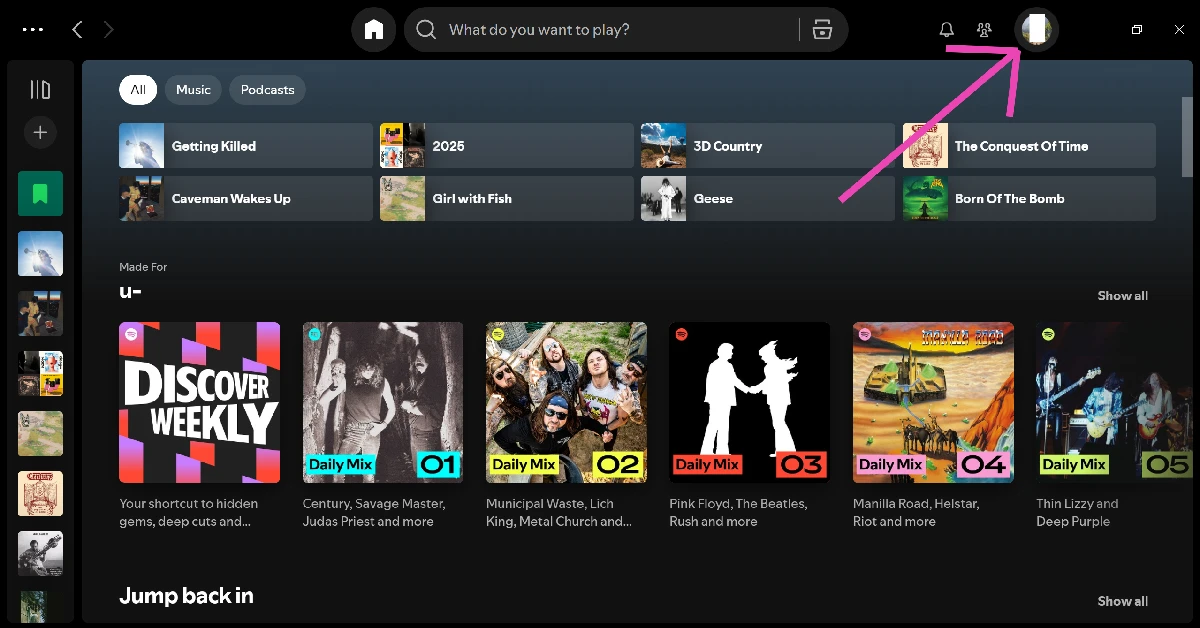Open Getting Killed cover in the sidebar
1200x628 pixels.
pos(40,254)
